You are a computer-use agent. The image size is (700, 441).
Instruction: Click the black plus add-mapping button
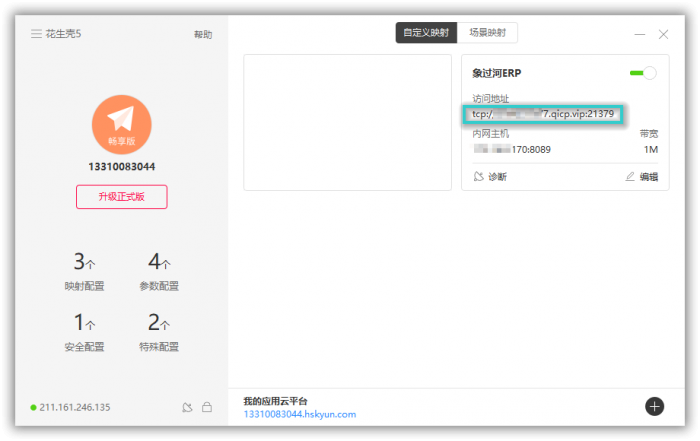pos(654,406)
